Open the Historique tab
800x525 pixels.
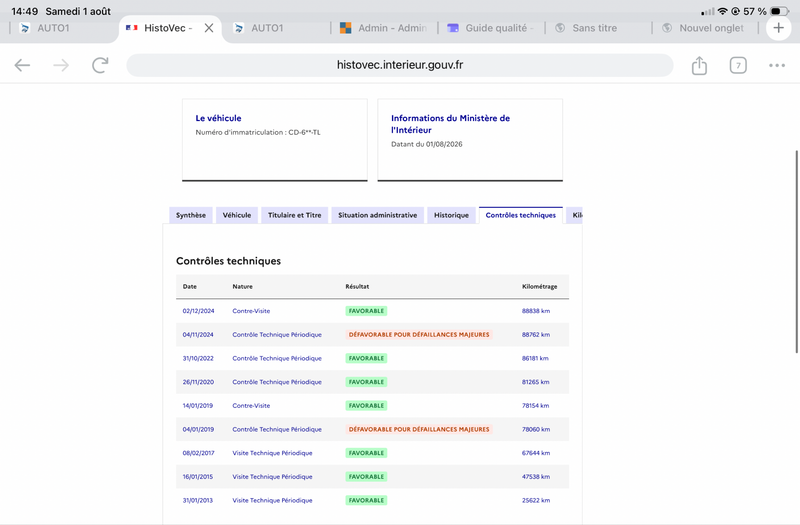(x=451, y=215)
